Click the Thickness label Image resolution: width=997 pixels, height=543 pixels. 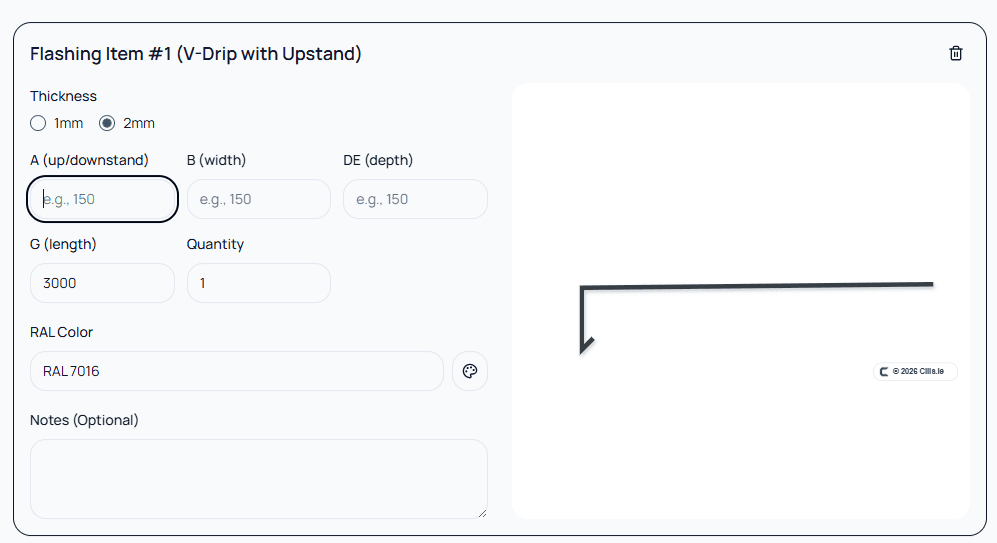click(x=63, y=96)
